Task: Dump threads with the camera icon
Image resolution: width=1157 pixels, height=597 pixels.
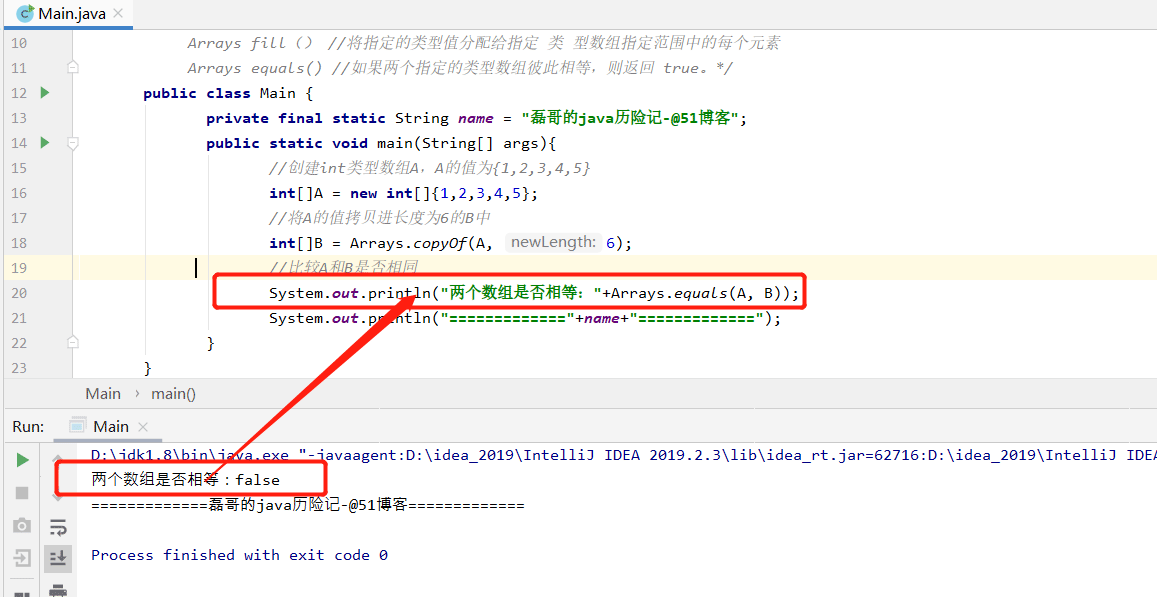Action: [x=22, y=525]
